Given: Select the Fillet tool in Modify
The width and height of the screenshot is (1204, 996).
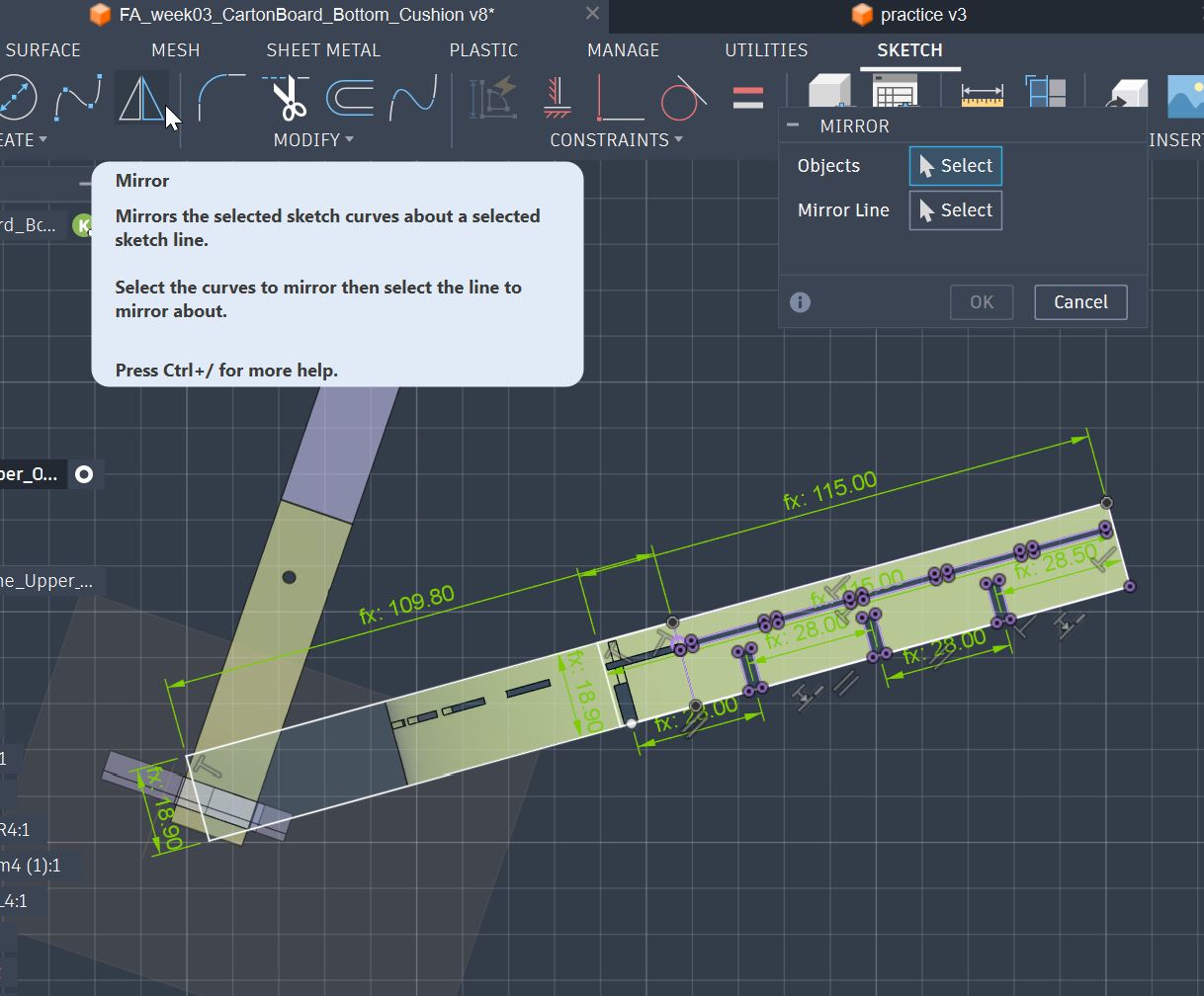Looking at the screenshot, I should tap(221, 98).
